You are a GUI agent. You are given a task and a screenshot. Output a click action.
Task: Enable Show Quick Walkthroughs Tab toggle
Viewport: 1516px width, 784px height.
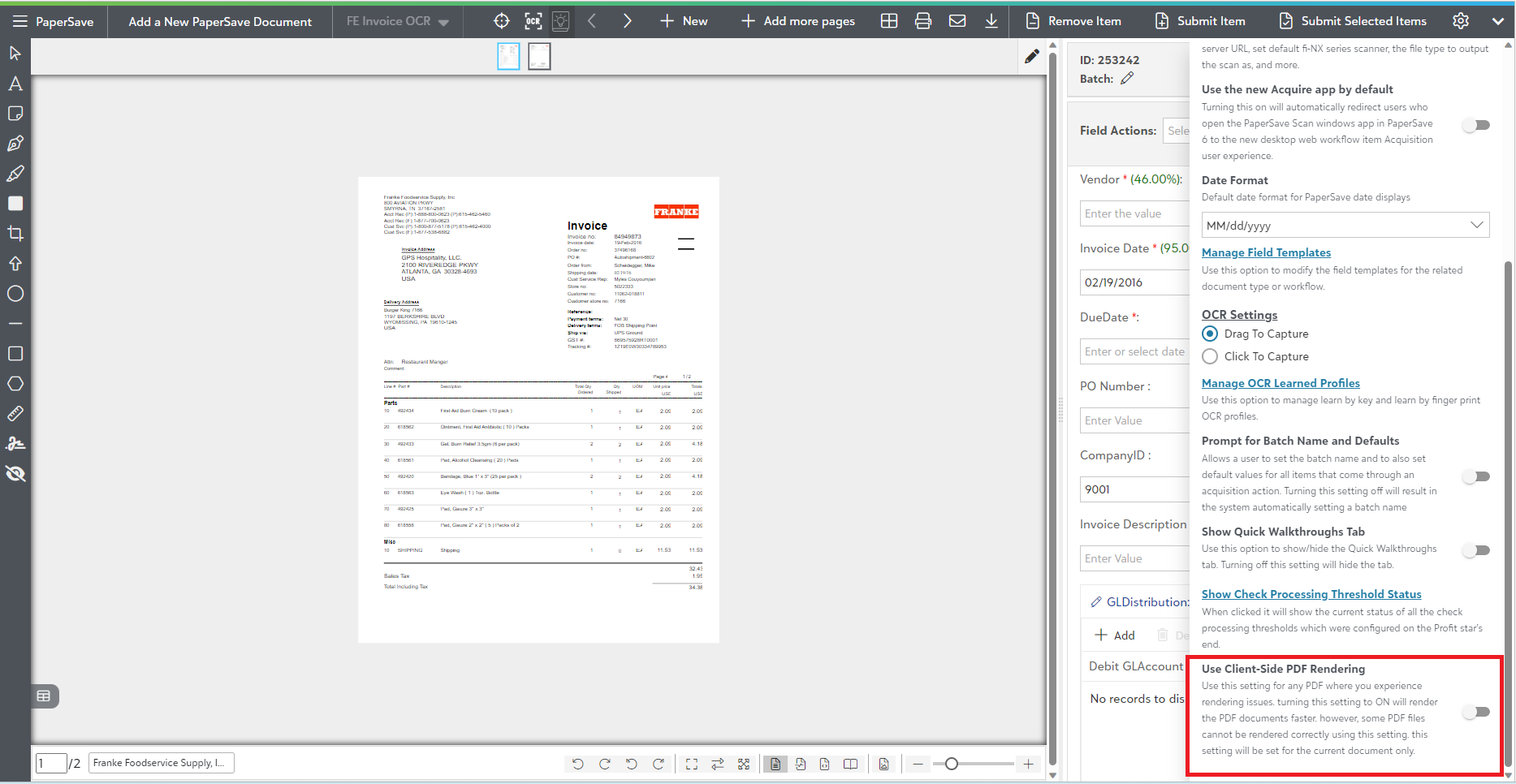pos(1476,550)
